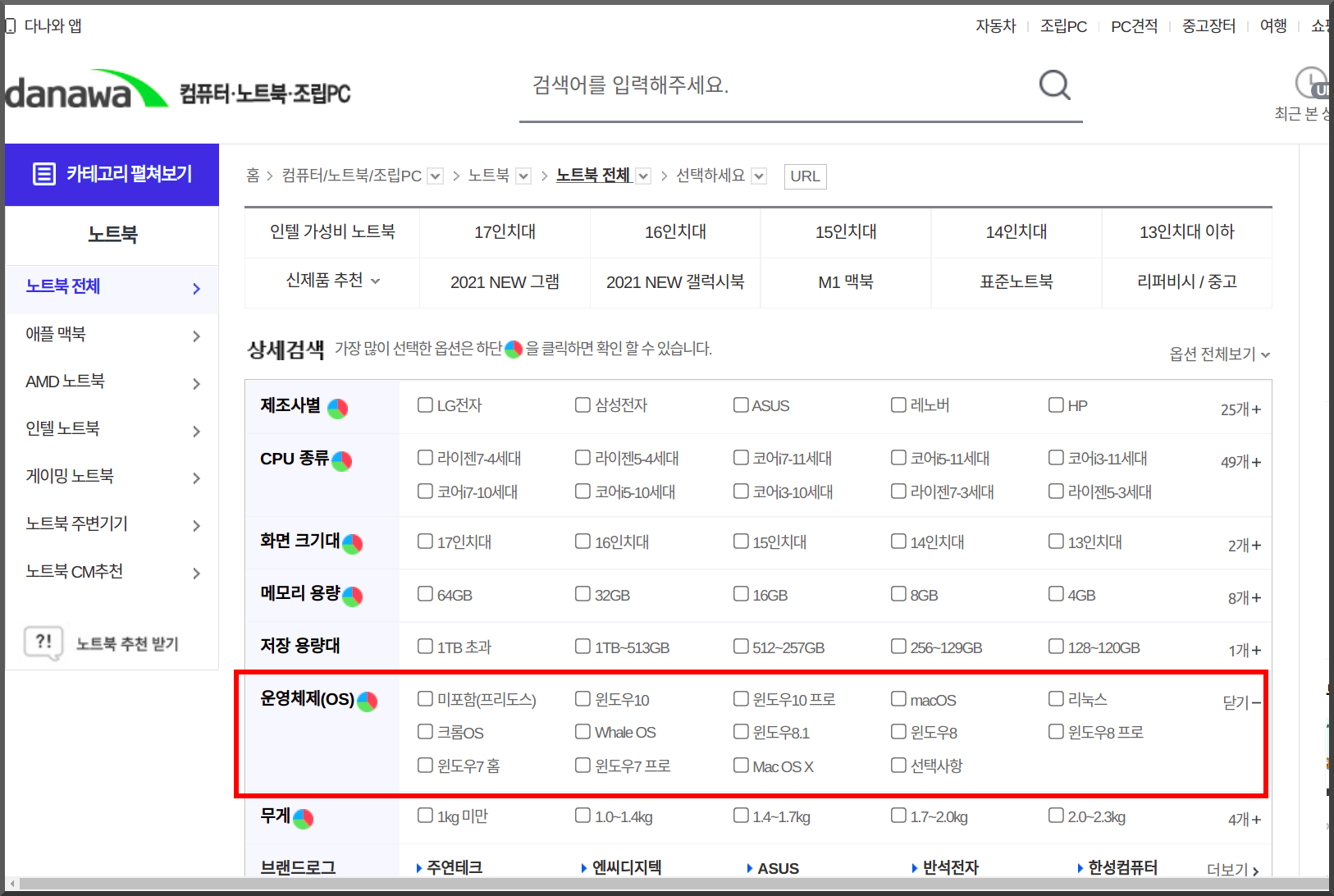Image resolution: width=1334 pixels, height=896 pixels.
Task: Expand 4개+ more weight options
Action: (x=1245, y=819)
